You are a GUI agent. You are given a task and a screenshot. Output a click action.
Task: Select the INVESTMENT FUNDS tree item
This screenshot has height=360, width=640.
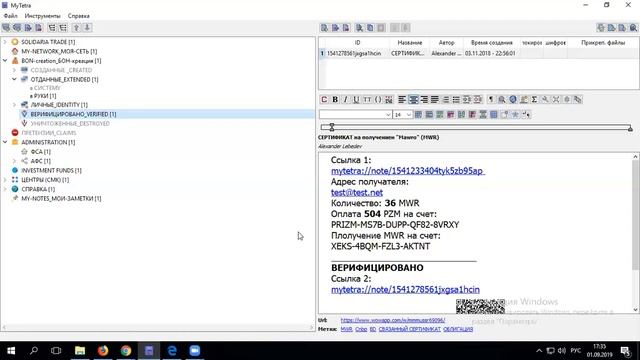pos(51,170)
